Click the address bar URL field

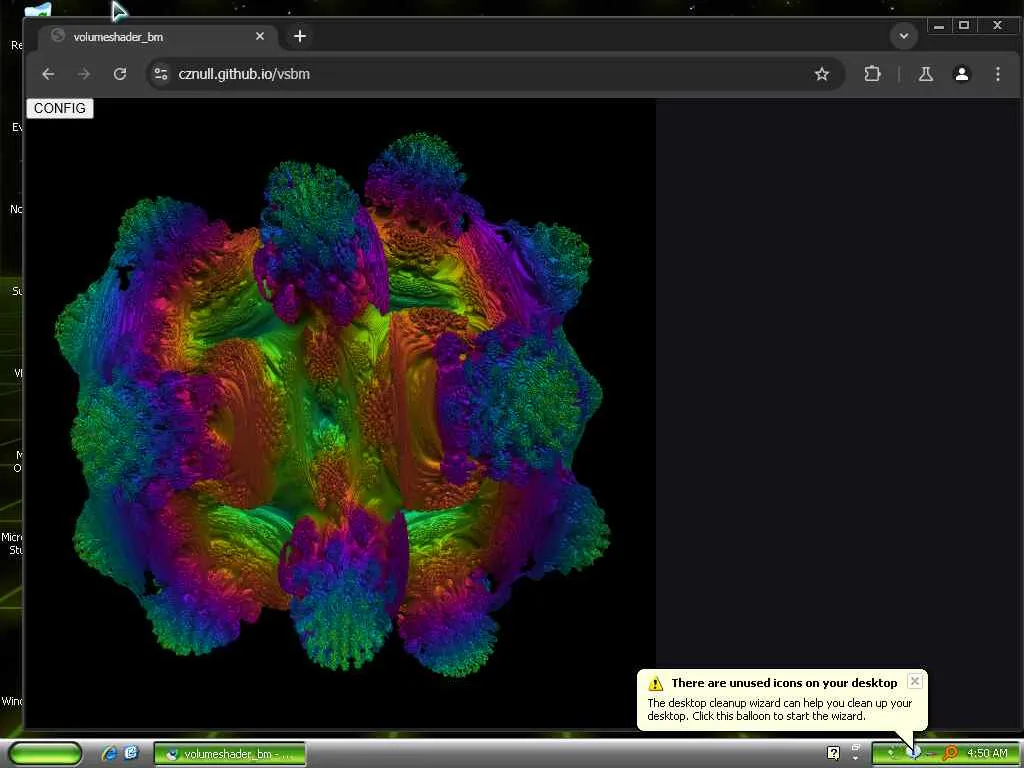click(x=483, y=74)
